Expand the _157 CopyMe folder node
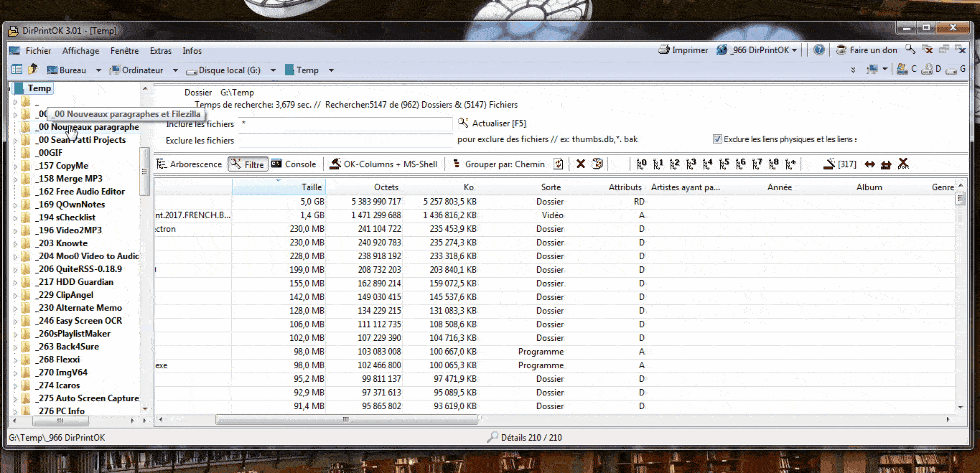This screenshot has height=473, width=980. 16,166
